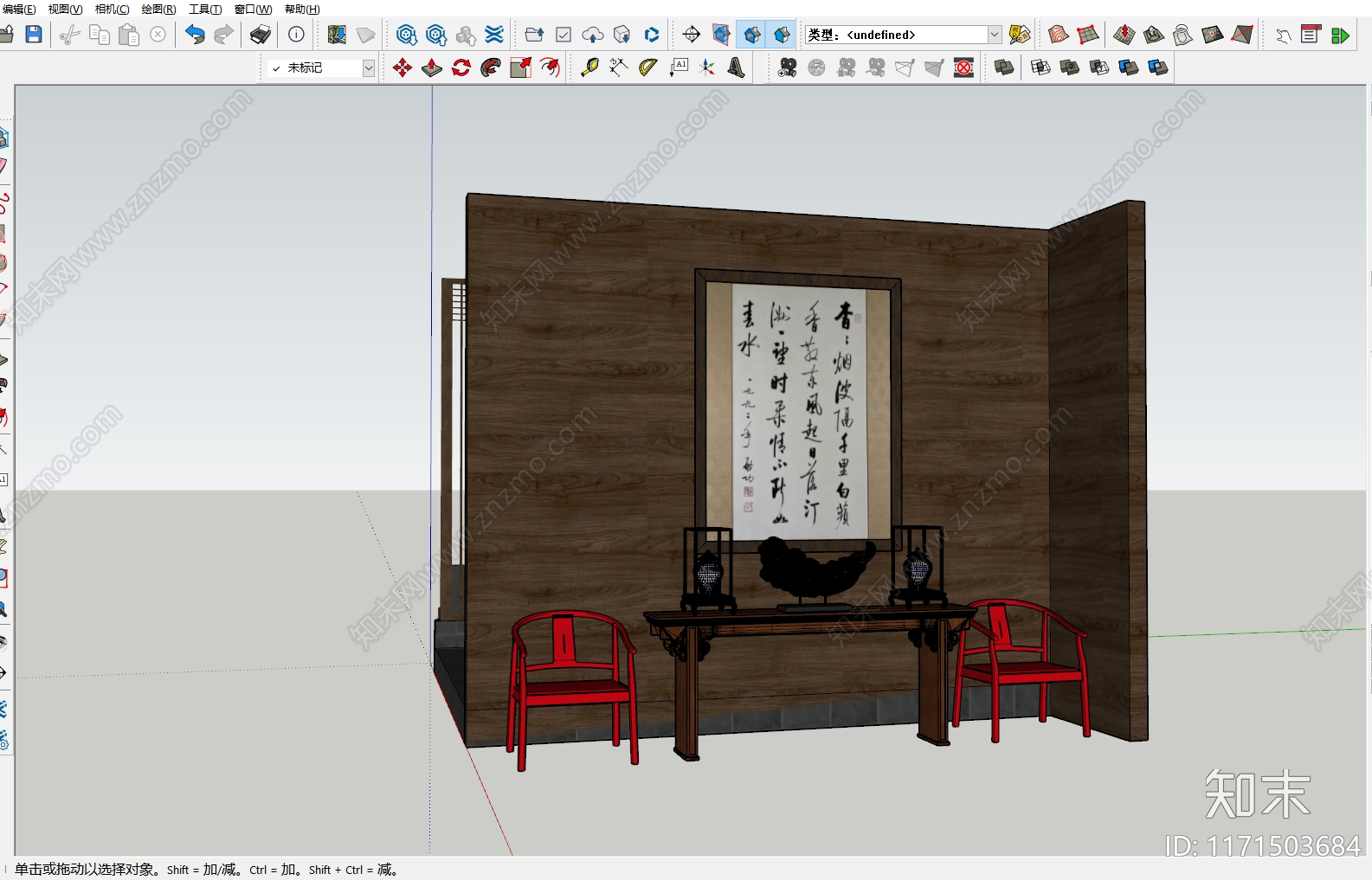Toggle Display Section Cuts
The width and height of the screenshot is (1372, 880).
point(752,35)
